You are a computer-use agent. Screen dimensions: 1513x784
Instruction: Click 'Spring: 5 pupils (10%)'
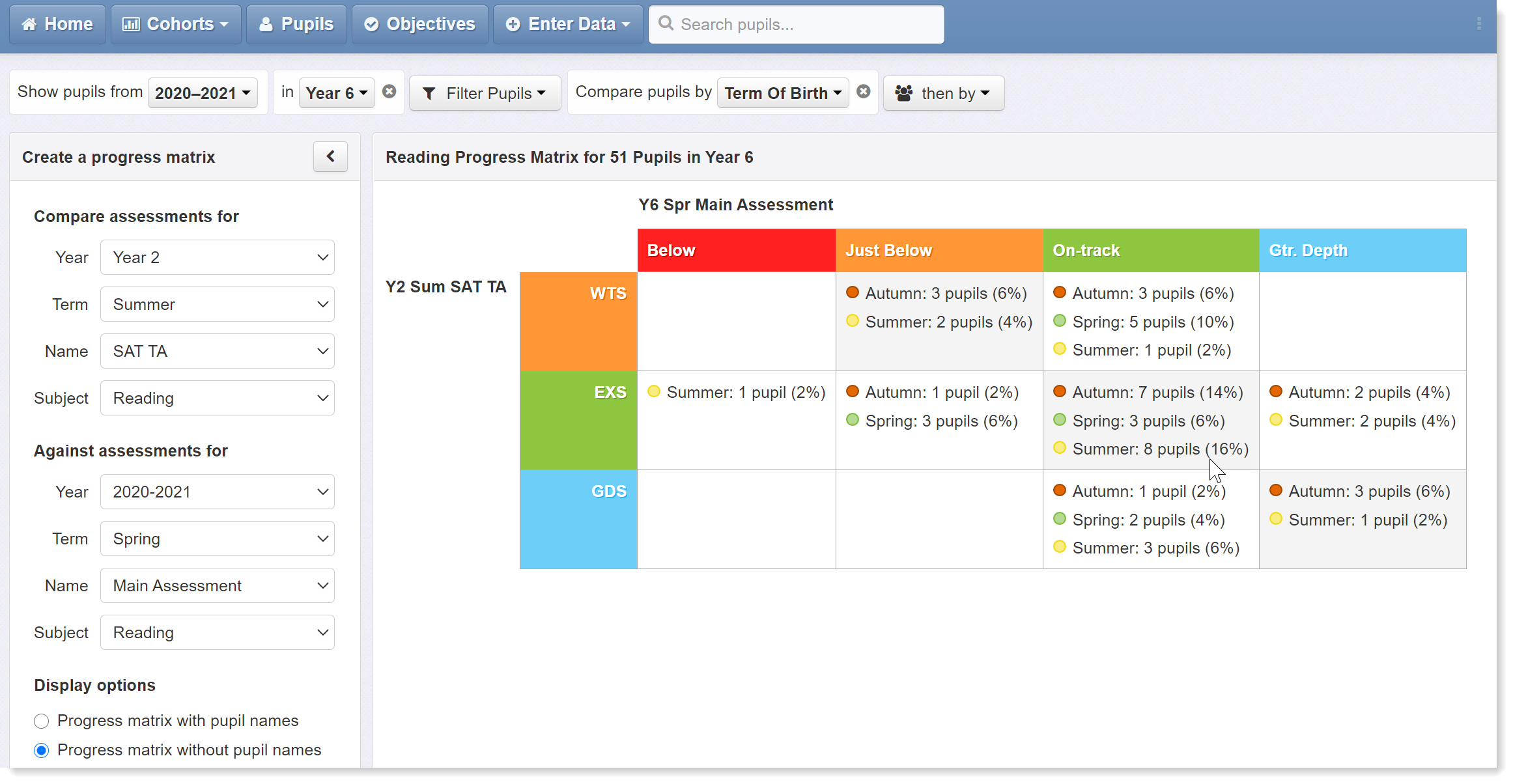point(1153,322)
